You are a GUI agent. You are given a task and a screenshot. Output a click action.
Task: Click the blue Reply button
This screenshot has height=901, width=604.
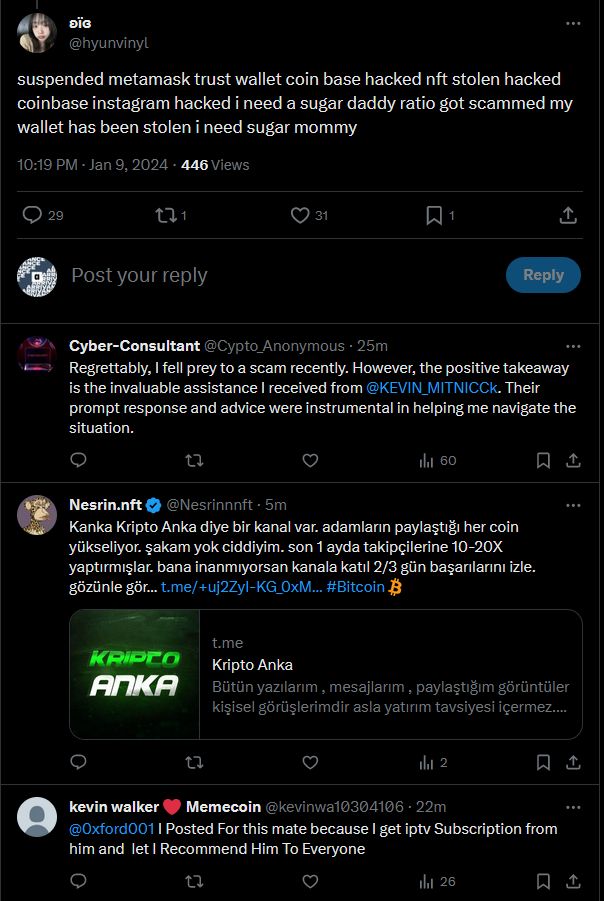click(543, 275)
